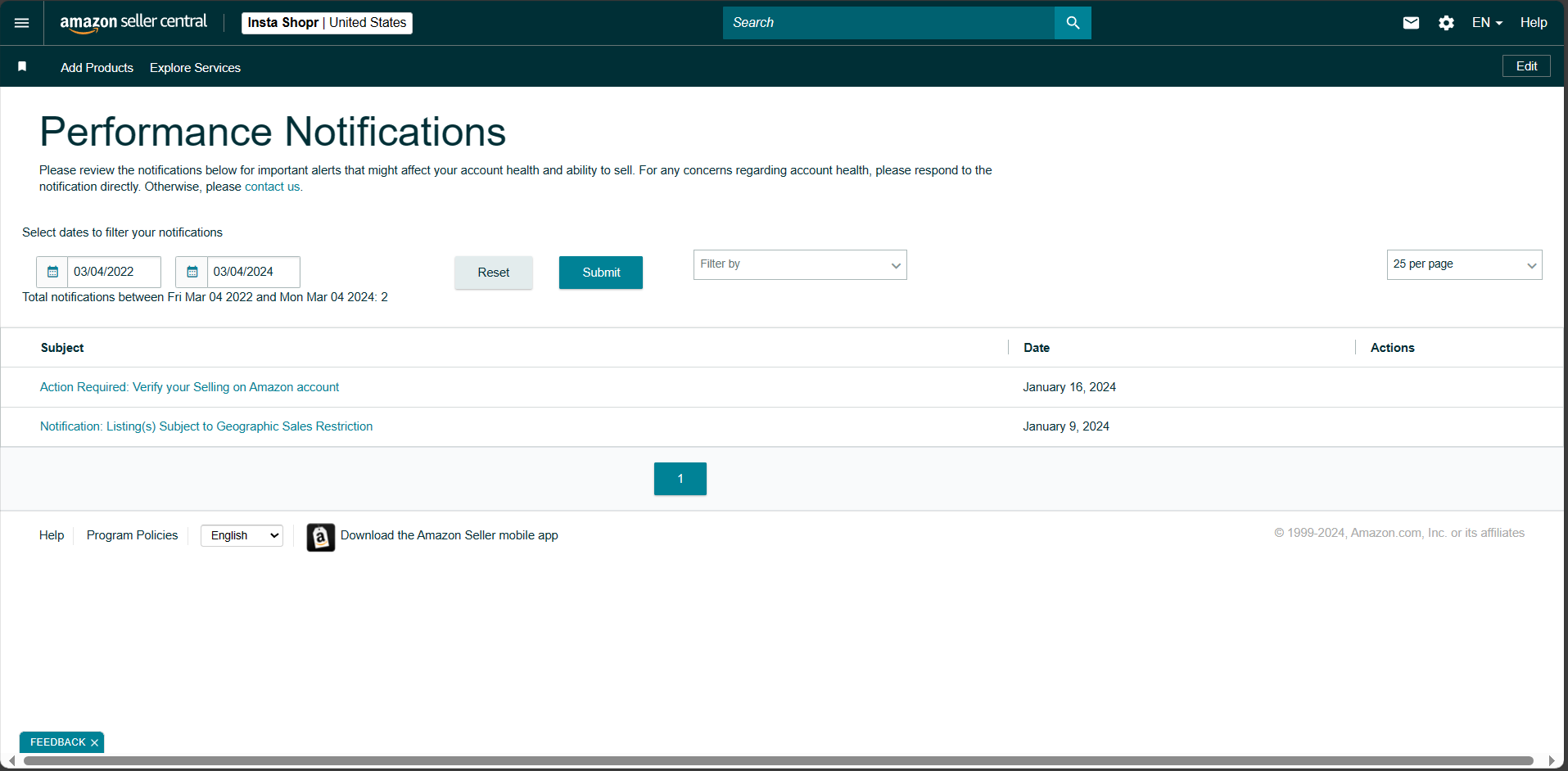
Task: Click the scrollbar right arrow
Action: point(1551,761)
